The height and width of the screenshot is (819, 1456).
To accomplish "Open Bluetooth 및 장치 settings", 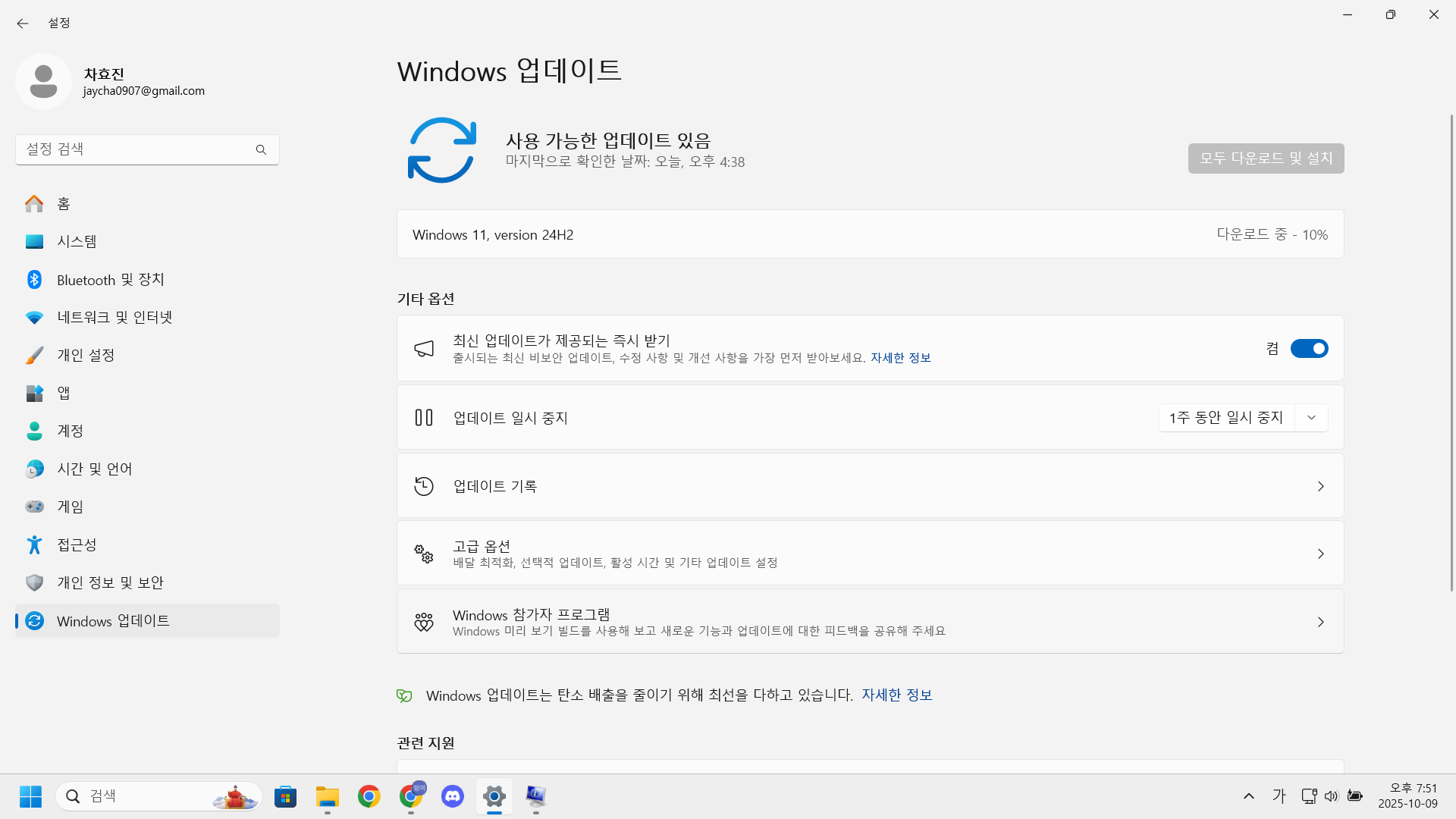I will click(x=147, y=279).
